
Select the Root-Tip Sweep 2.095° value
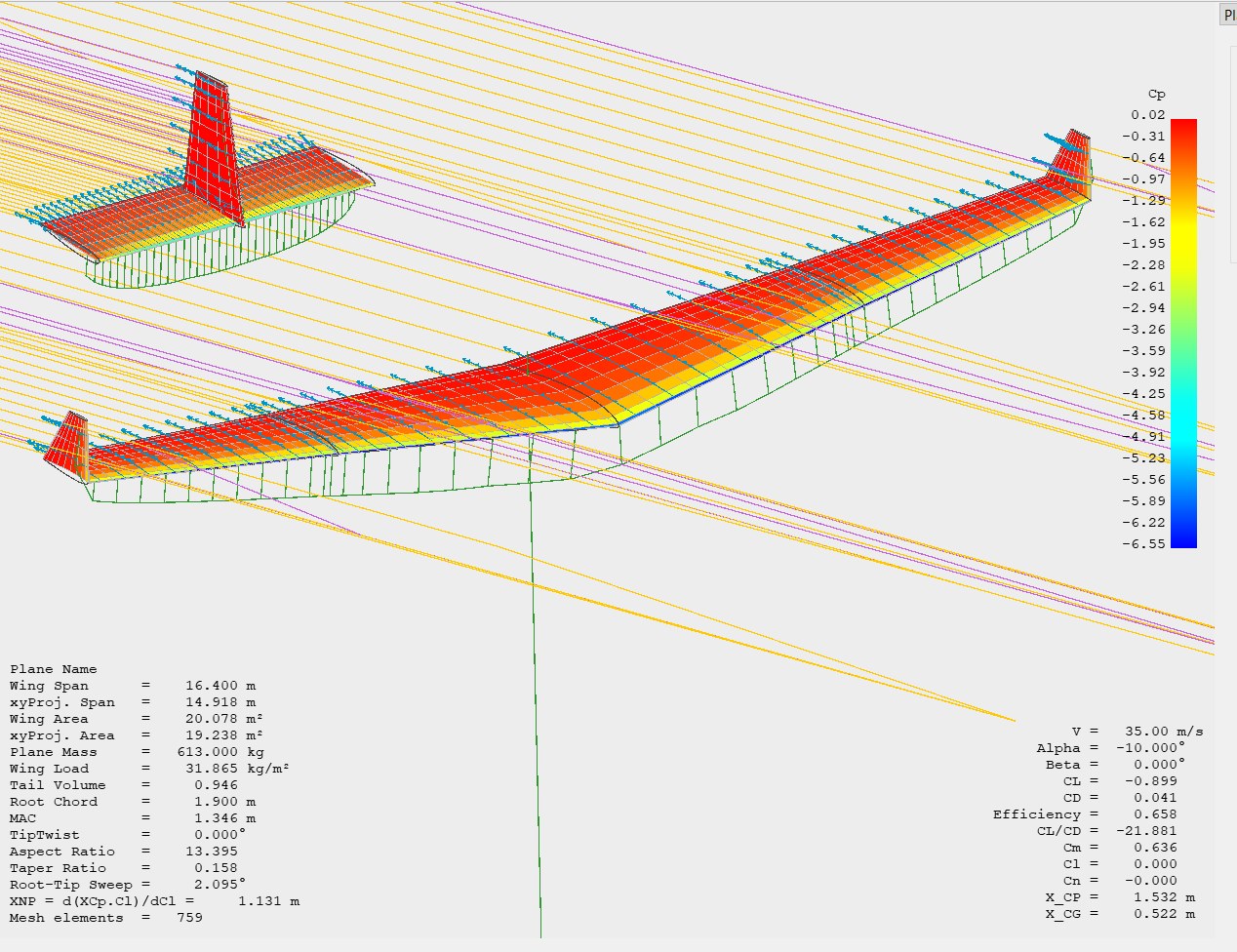(219, 885)
